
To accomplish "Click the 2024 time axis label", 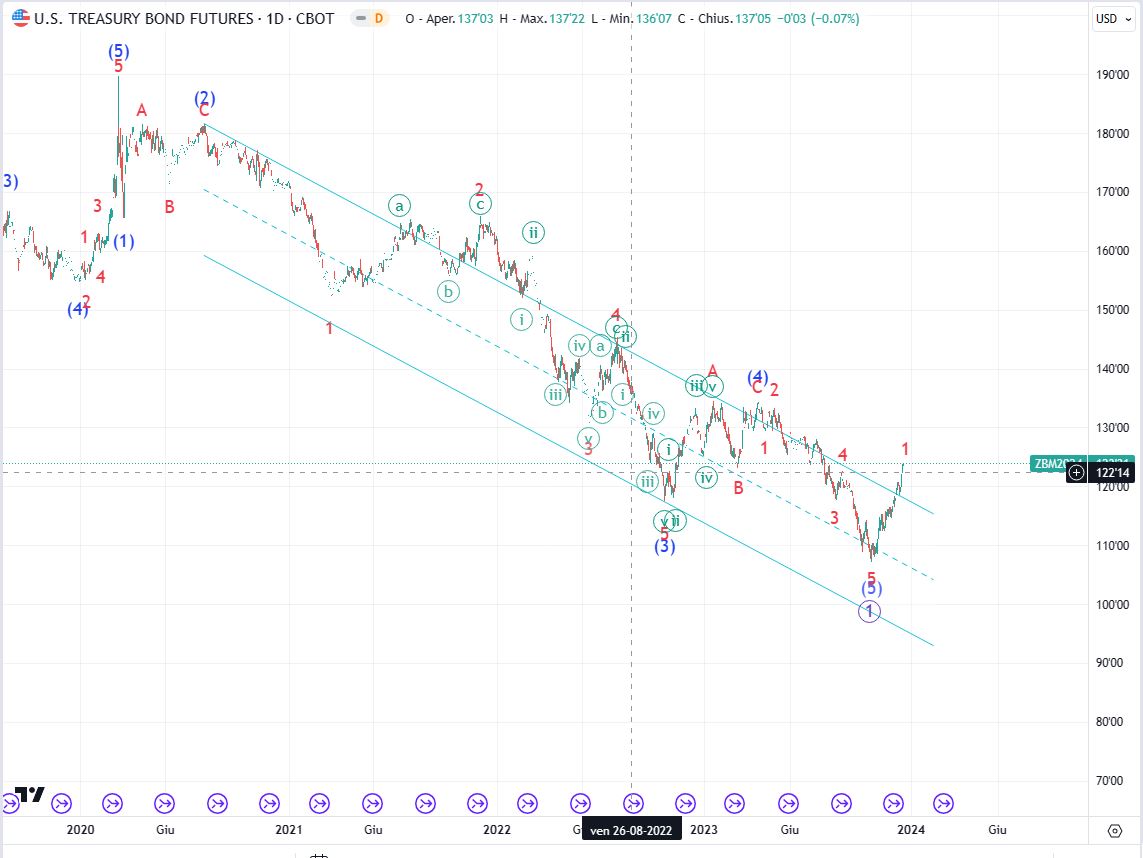I will [x=911, y=830].
